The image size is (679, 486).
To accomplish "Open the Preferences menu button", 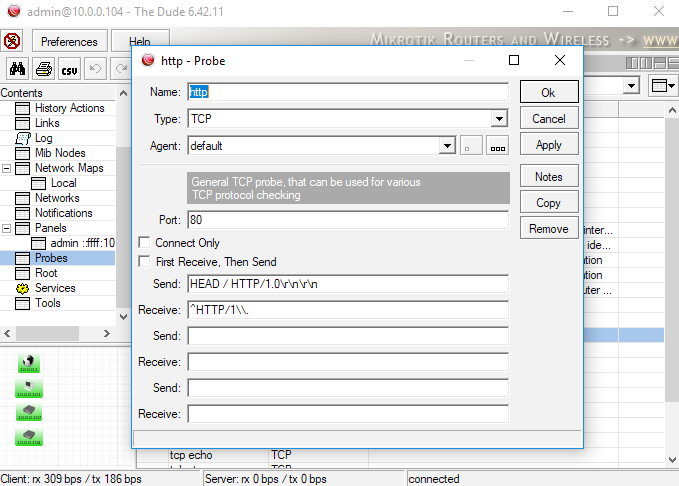I will [x=69, y=42].
